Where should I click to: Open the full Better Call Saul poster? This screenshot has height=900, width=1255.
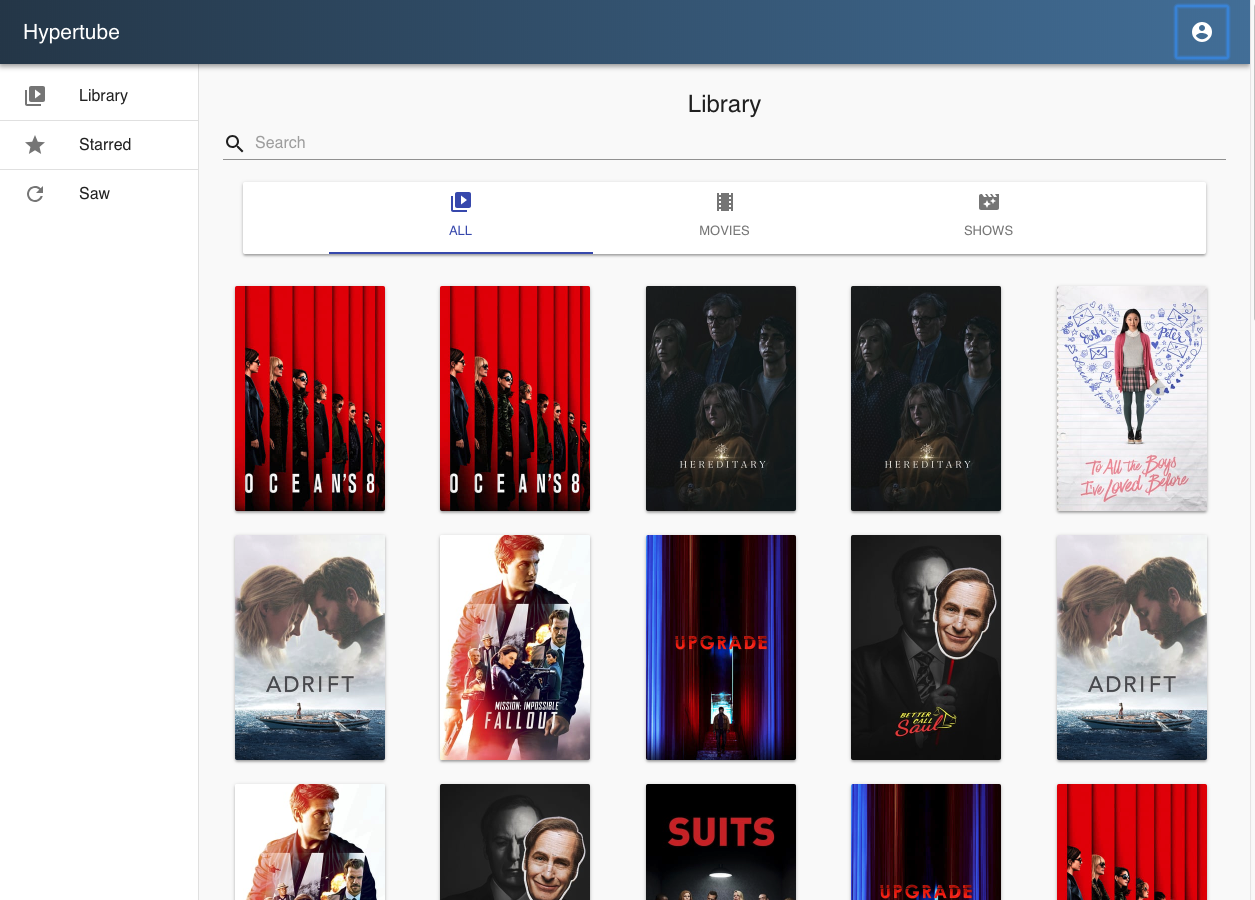point(926,647)
